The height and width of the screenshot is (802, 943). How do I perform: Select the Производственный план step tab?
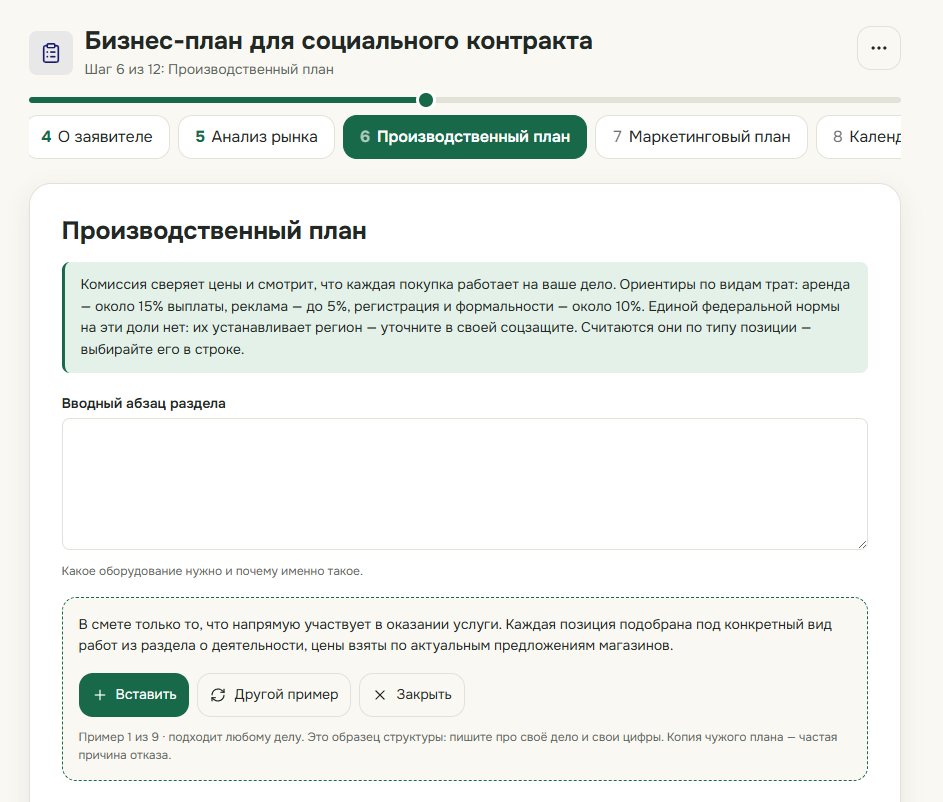465,137
